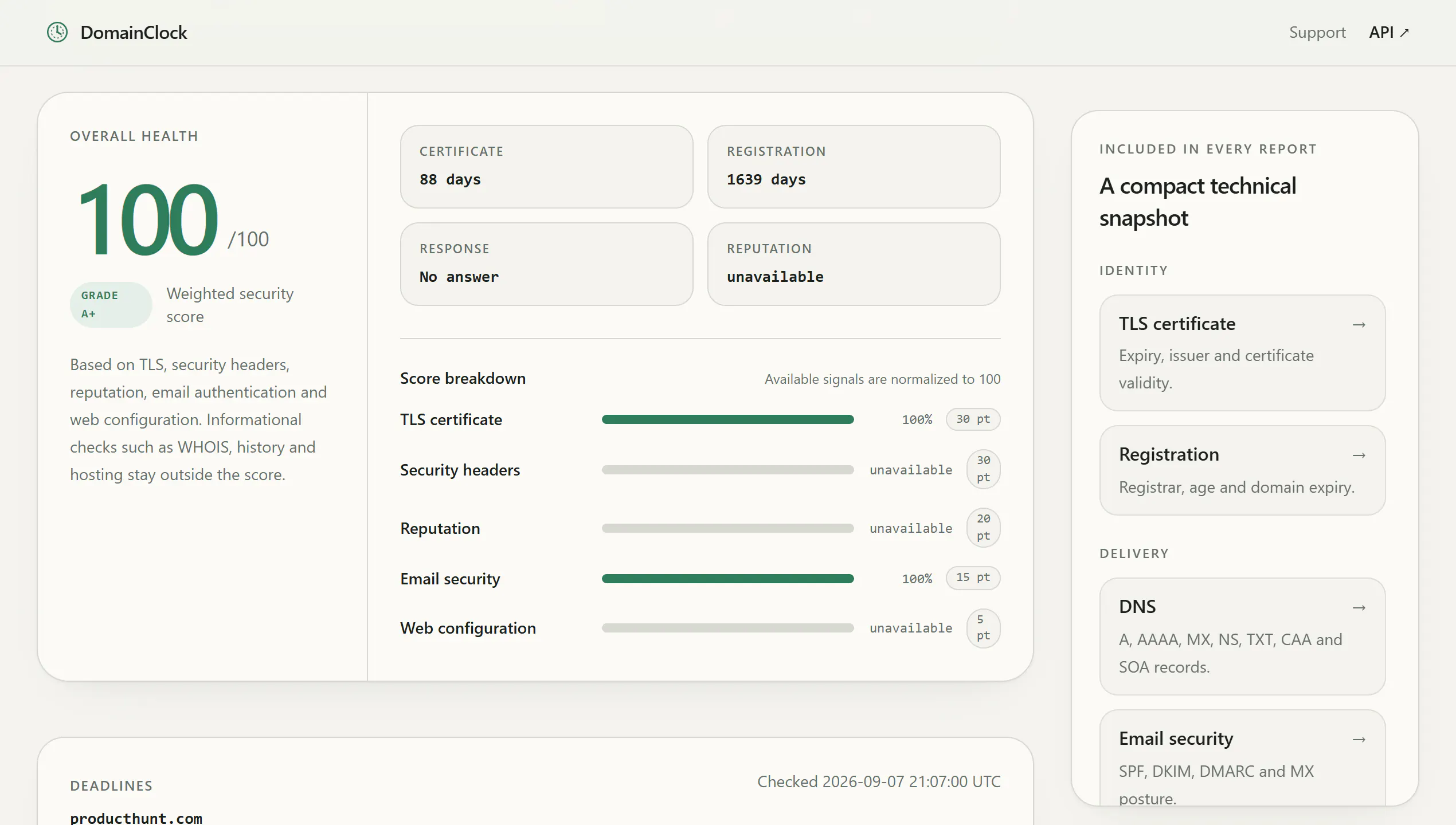Click the 30 pt badge for Security headers
This screenshot has height=825, width=1456.
pos(983,469)
